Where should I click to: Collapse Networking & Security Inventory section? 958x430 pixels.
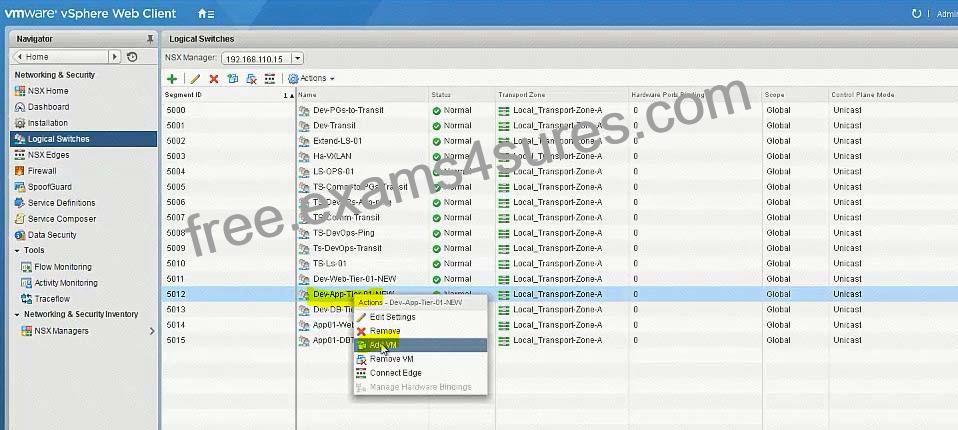[17, 315]
